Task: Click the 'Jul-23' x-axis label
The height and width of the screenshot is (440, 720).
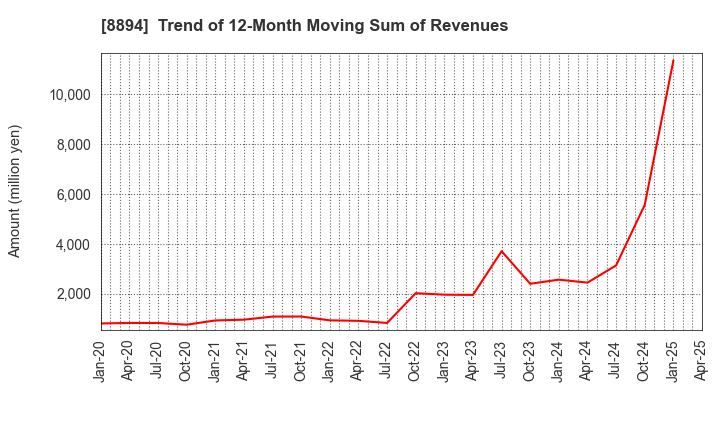Action: pyautogui.click(x=500, y=360)
